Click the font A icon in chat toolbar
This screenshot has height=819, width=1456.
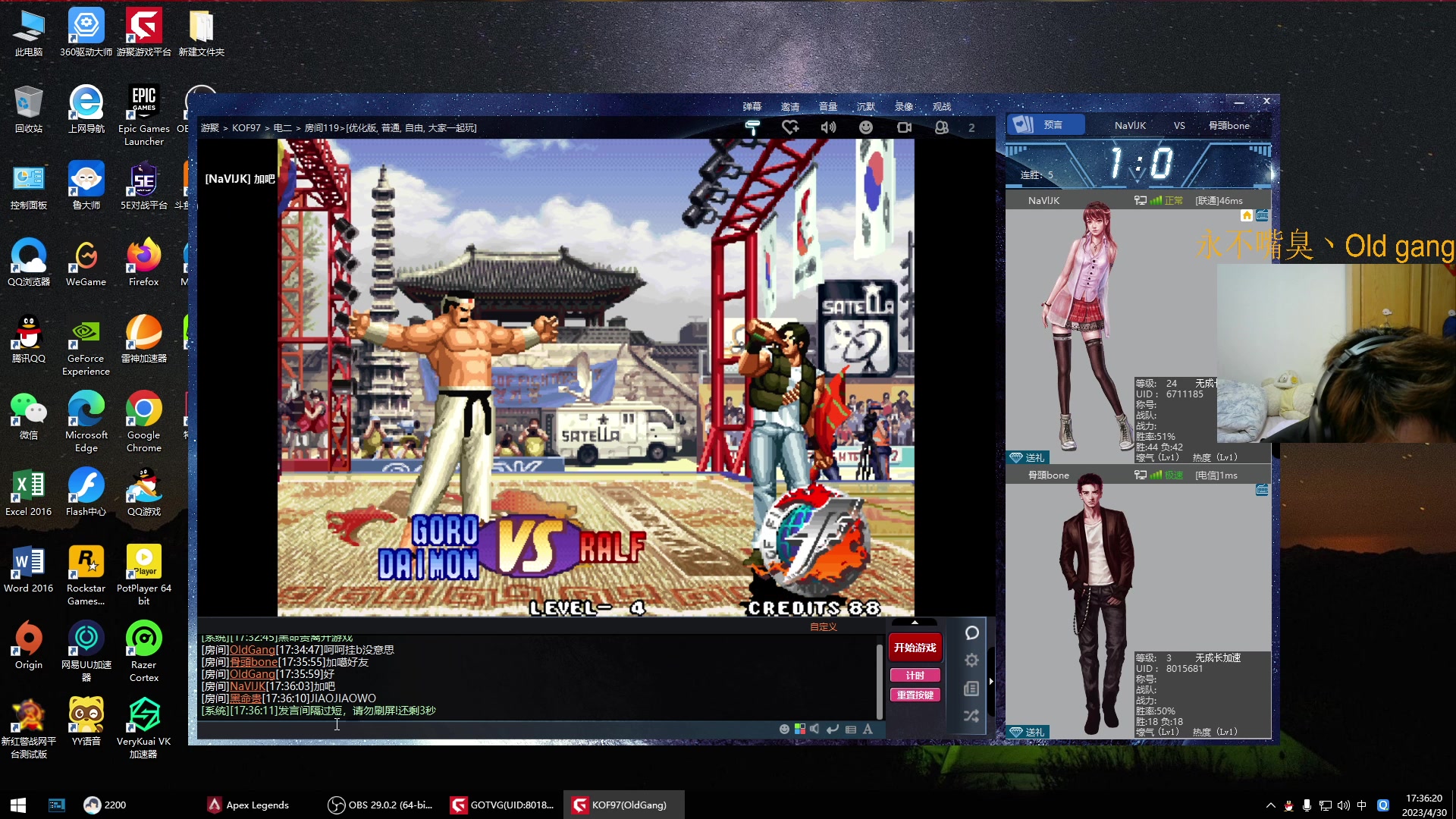[x=868, y=729]
